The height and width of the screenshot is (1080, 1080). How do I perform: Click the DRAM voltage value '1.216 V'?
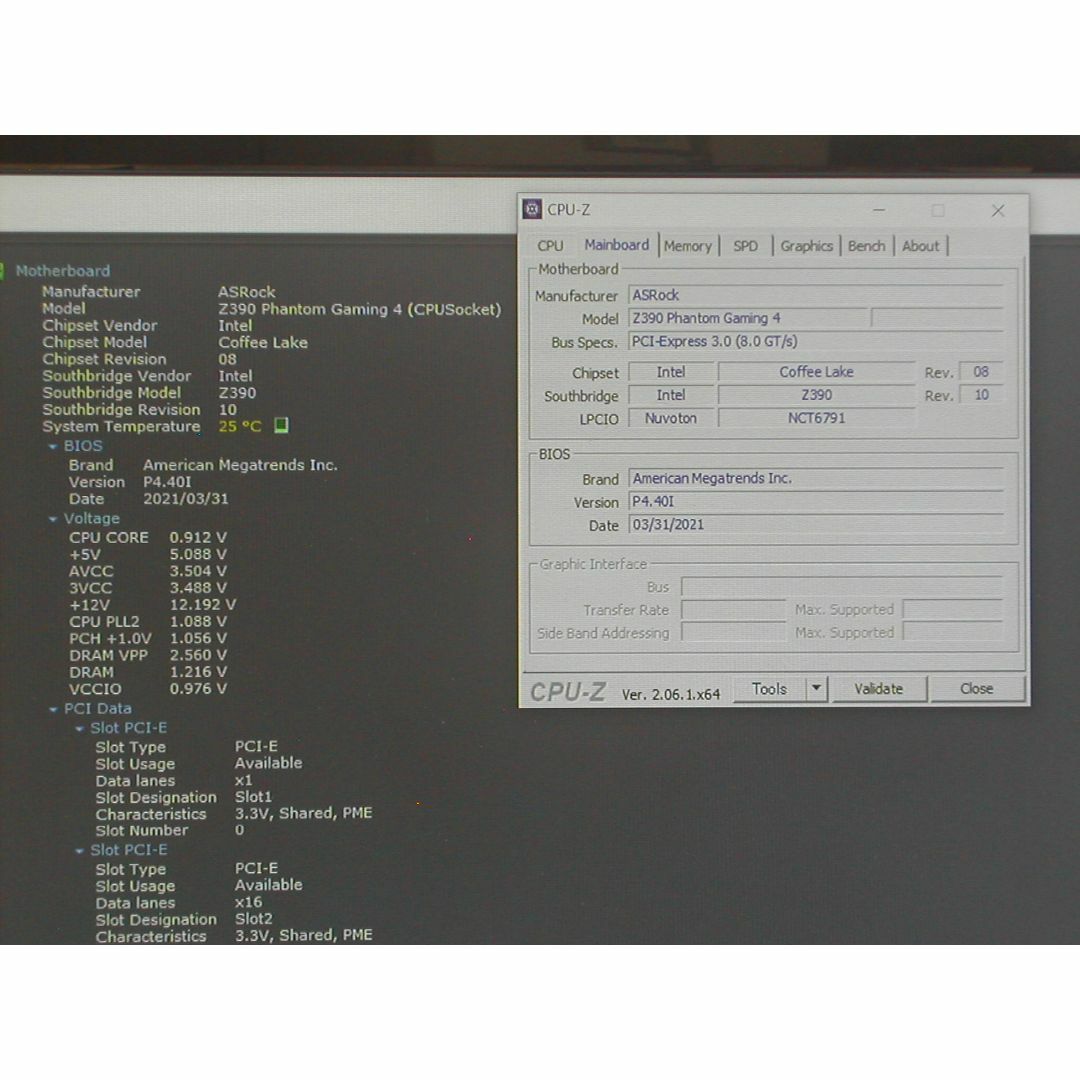pos(198,672)
